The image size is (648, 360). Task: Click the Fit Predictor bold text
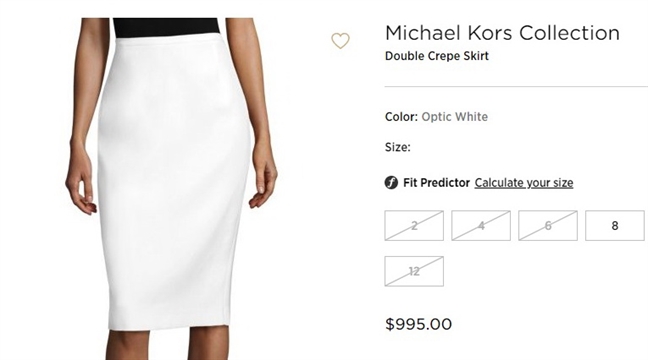click(x=436, y=183)
